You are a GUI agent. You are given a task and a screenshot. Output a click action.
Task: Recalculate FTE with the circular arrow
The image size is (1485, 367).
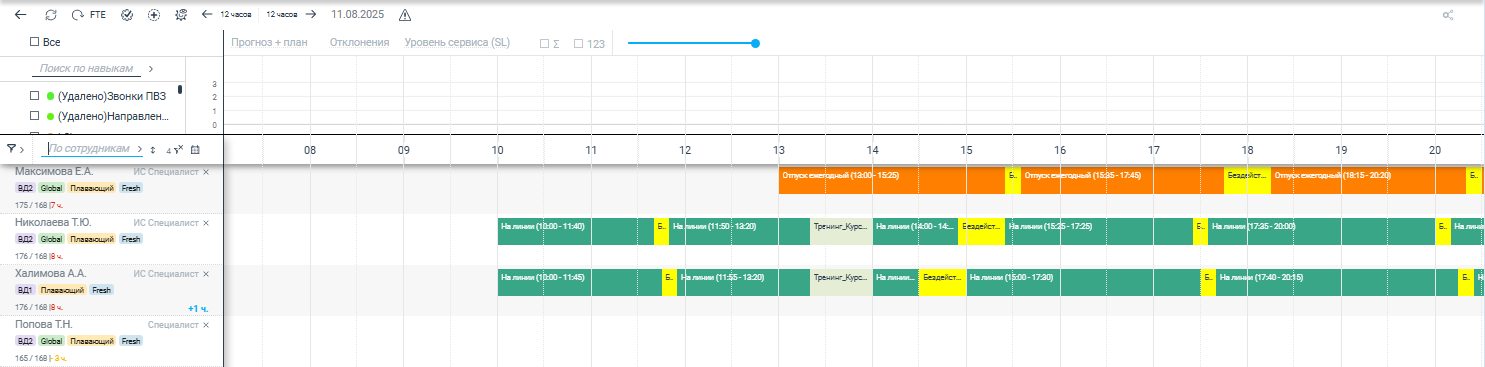[x=78, y=15]
